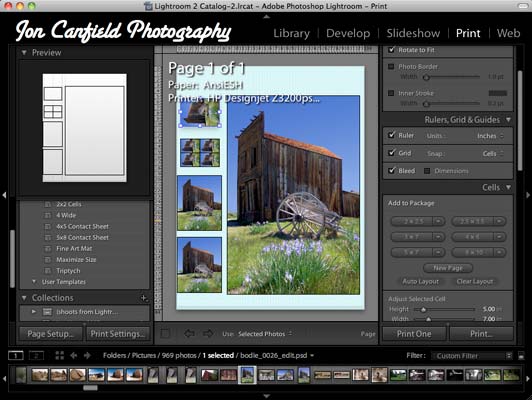The width and height of the screenshot is (532, 400).
Task: Enable the Dimensions checkbox
Action: (x=427, y=171)
